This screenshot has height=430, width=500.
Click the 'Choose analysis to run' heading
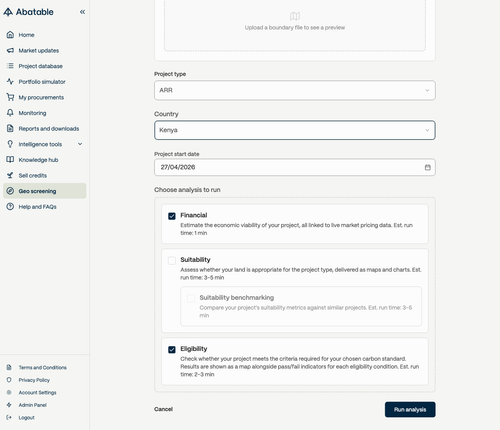[187, 190]
